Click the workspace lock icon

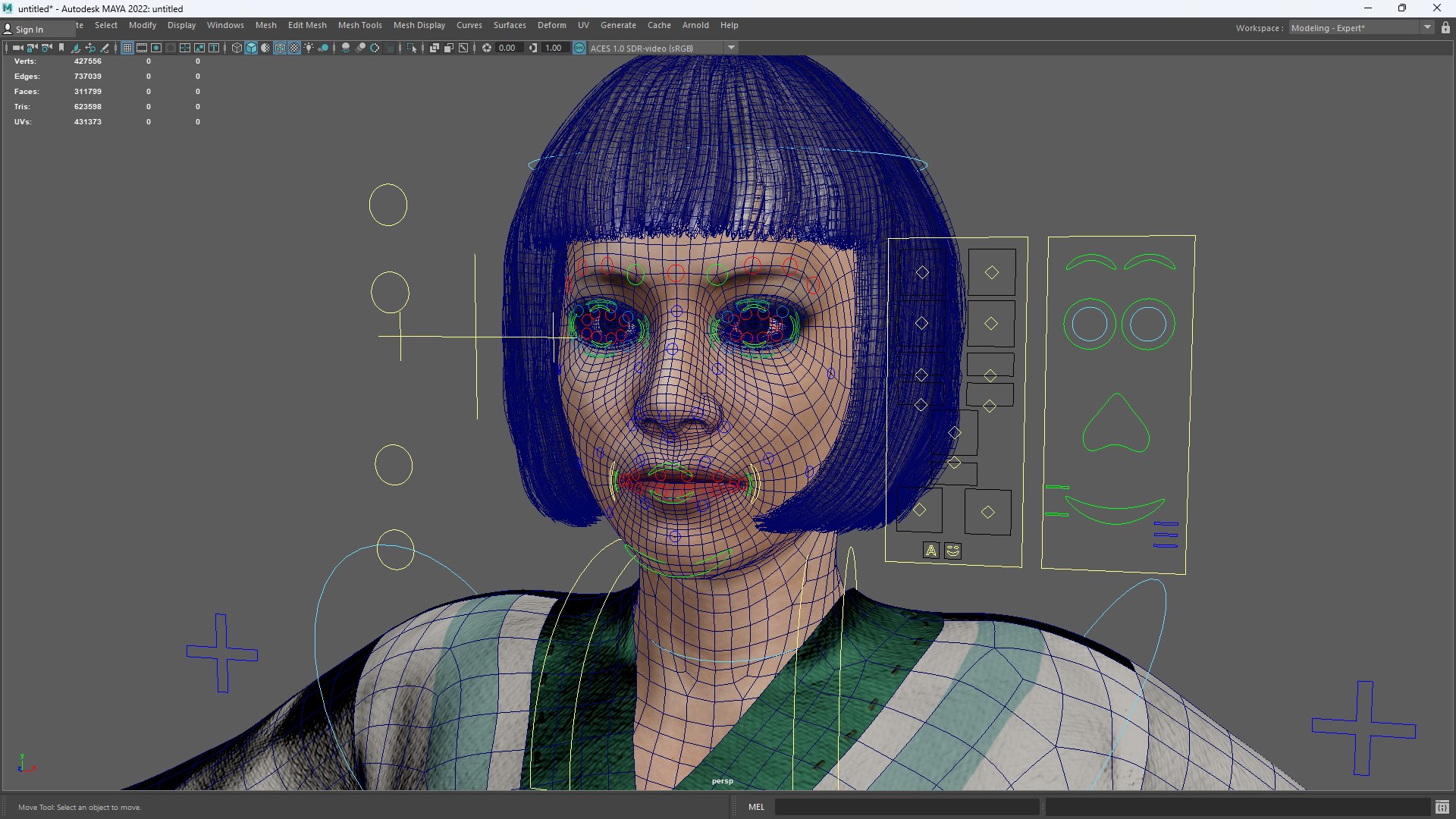[1445, 28]
